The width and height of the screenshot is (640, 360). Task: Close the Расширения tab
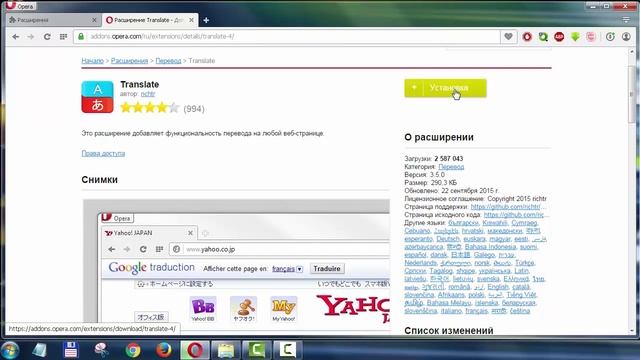(94, 20)
